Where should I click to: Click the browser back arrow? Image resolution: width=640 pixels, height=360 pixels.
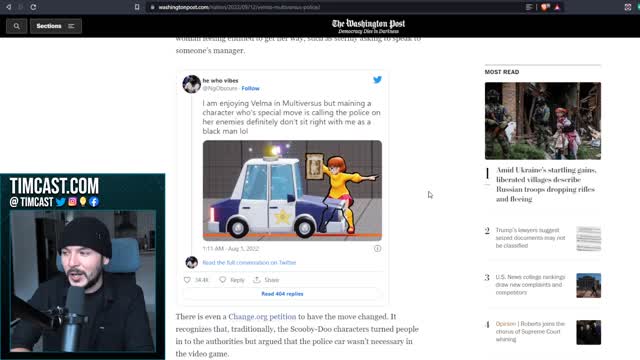(x=8, y=7)
